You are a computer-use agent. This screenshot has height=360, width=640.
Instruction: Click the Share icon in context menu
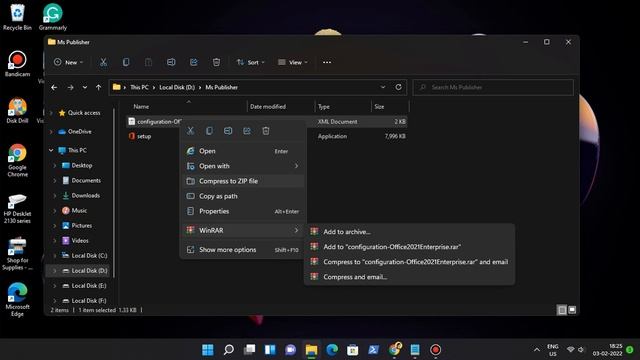click(247, 131)
